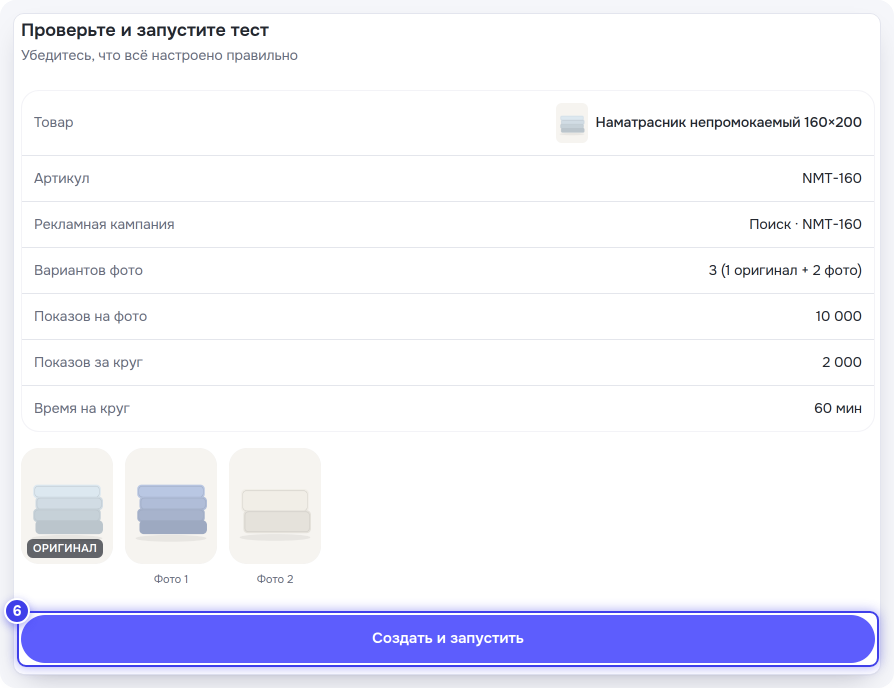Viewport: 894px width, 688px height.
Task: Click the Время на круг label
Action: (x=82, y=408)
